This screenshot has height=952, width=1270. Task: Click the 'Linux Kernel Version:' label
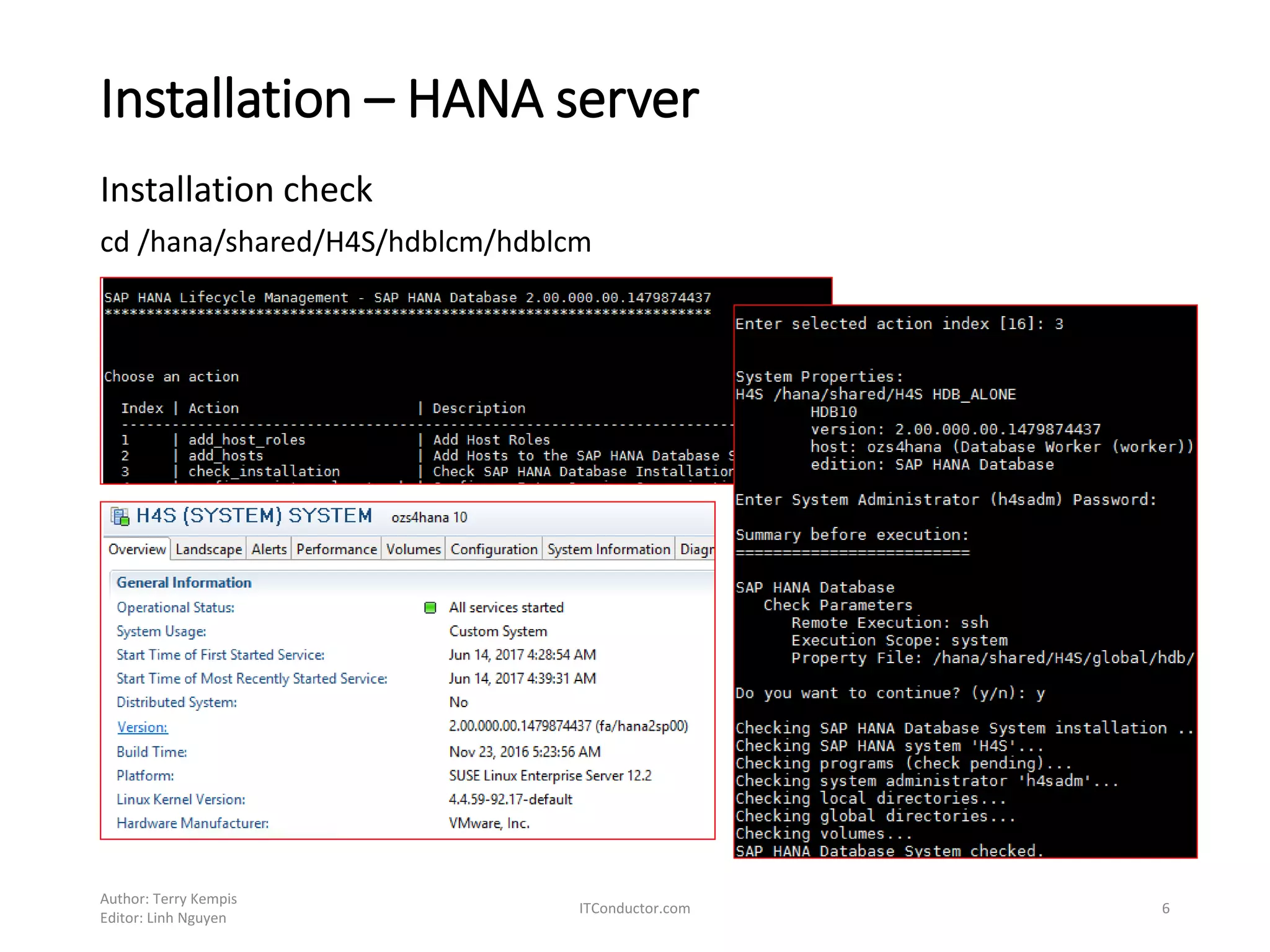181,799
